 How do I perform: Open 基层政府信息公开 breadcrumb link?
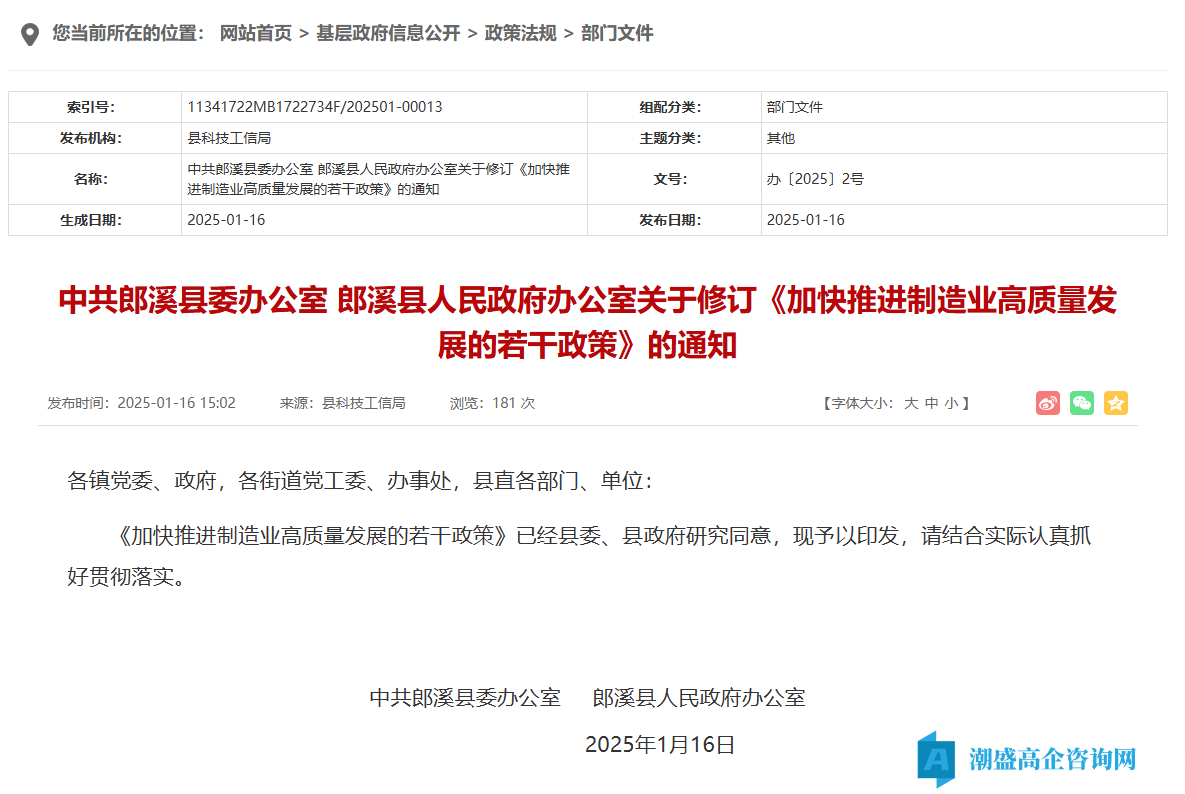point(388,33)
